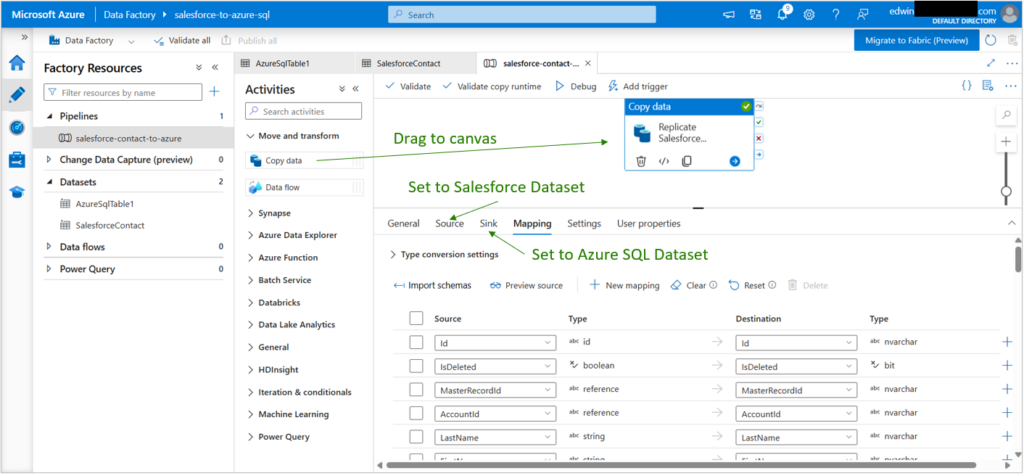Click the user account avatar
The image size is (1024, 476).
(1010, 14)
